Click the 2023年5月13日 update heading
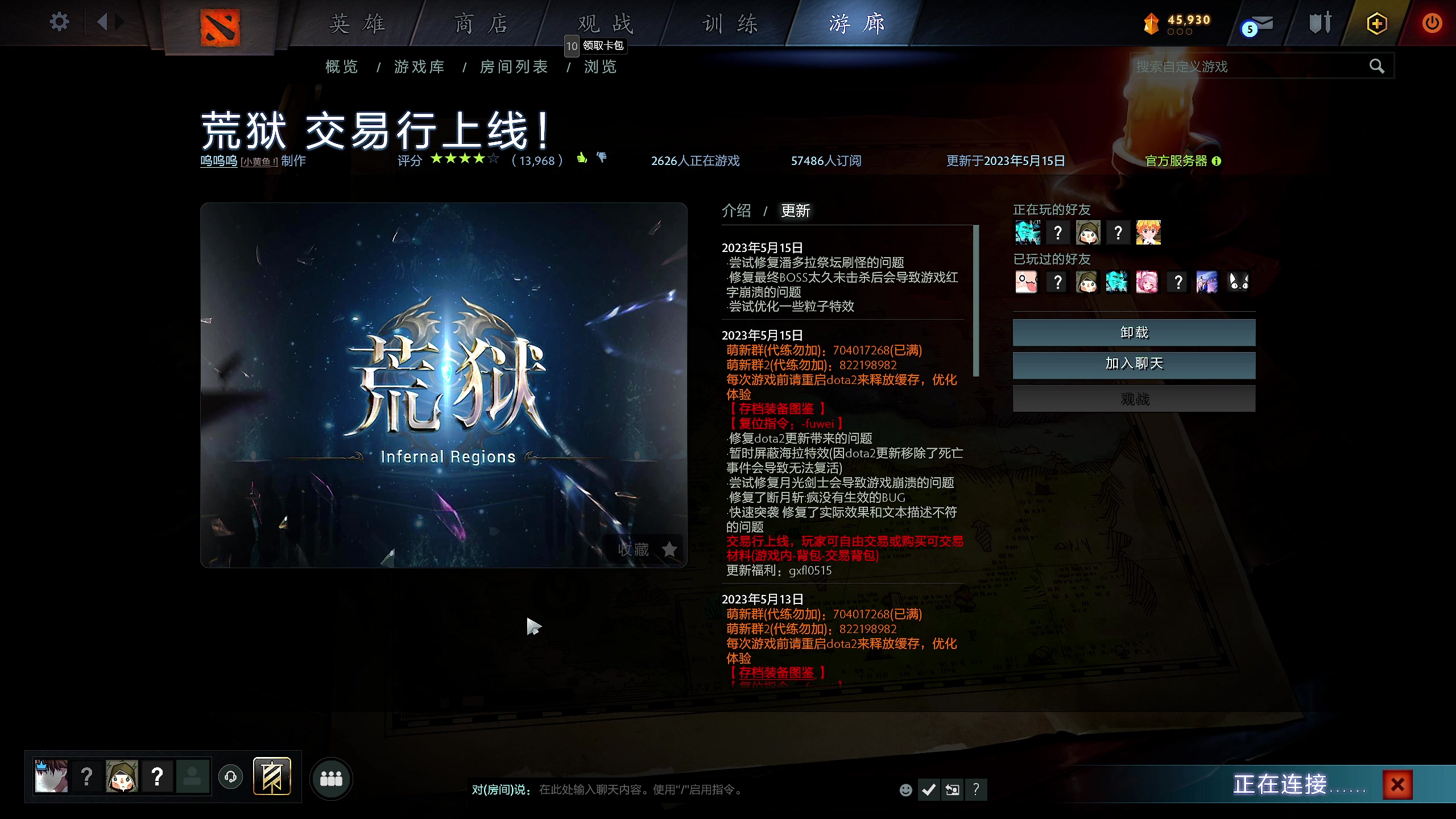The image size is (1456, 819). click(x=762, y=599)
